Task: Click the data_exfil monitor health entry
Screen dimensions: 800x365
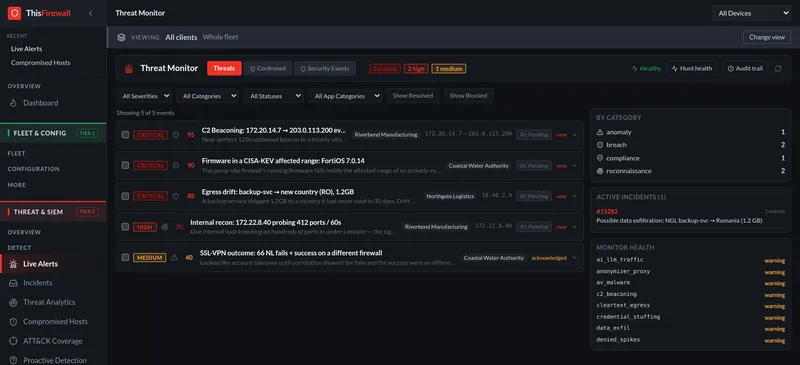Action: [690, 328]
